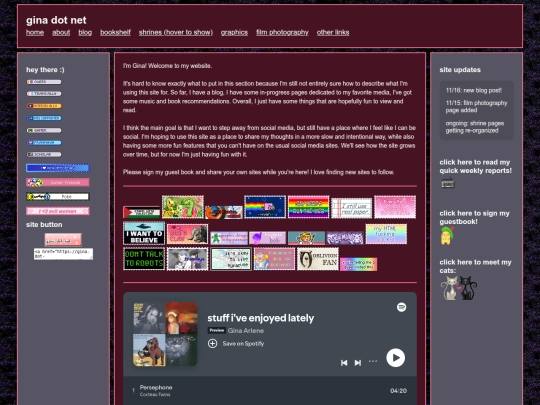Click 'click here to sign my guestbook!' text
This screenshot has height=405, width=540.
click(474, 217)
